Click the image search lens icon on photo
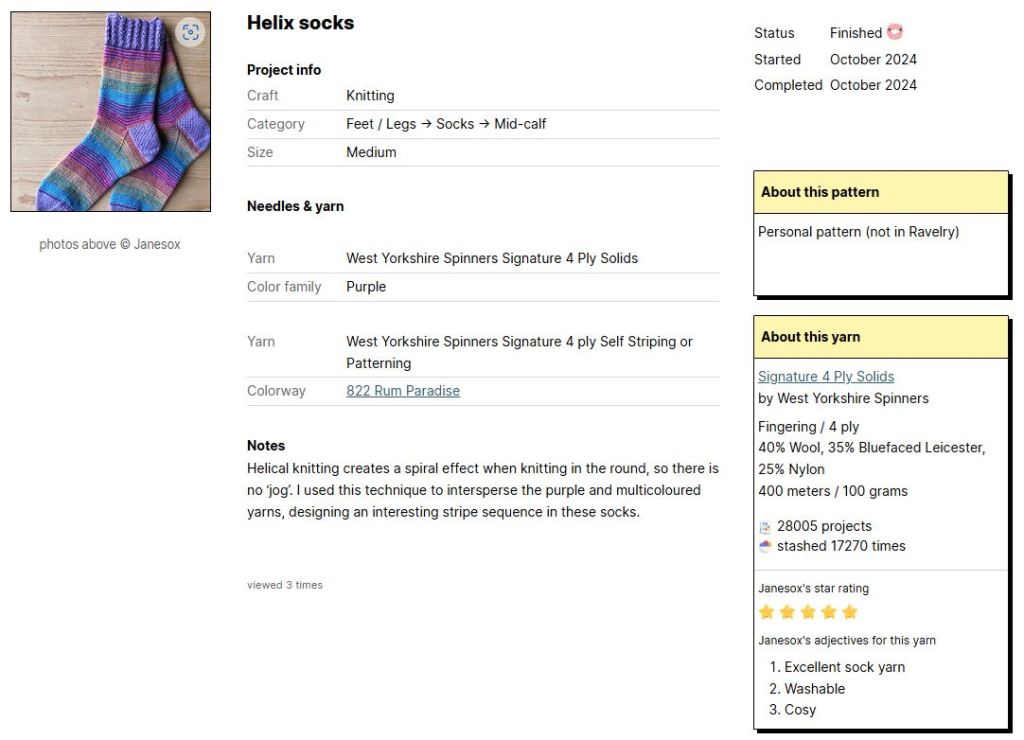Viewport: 1024px width, 740px height. pyautogui.click(x=191, y=32)
